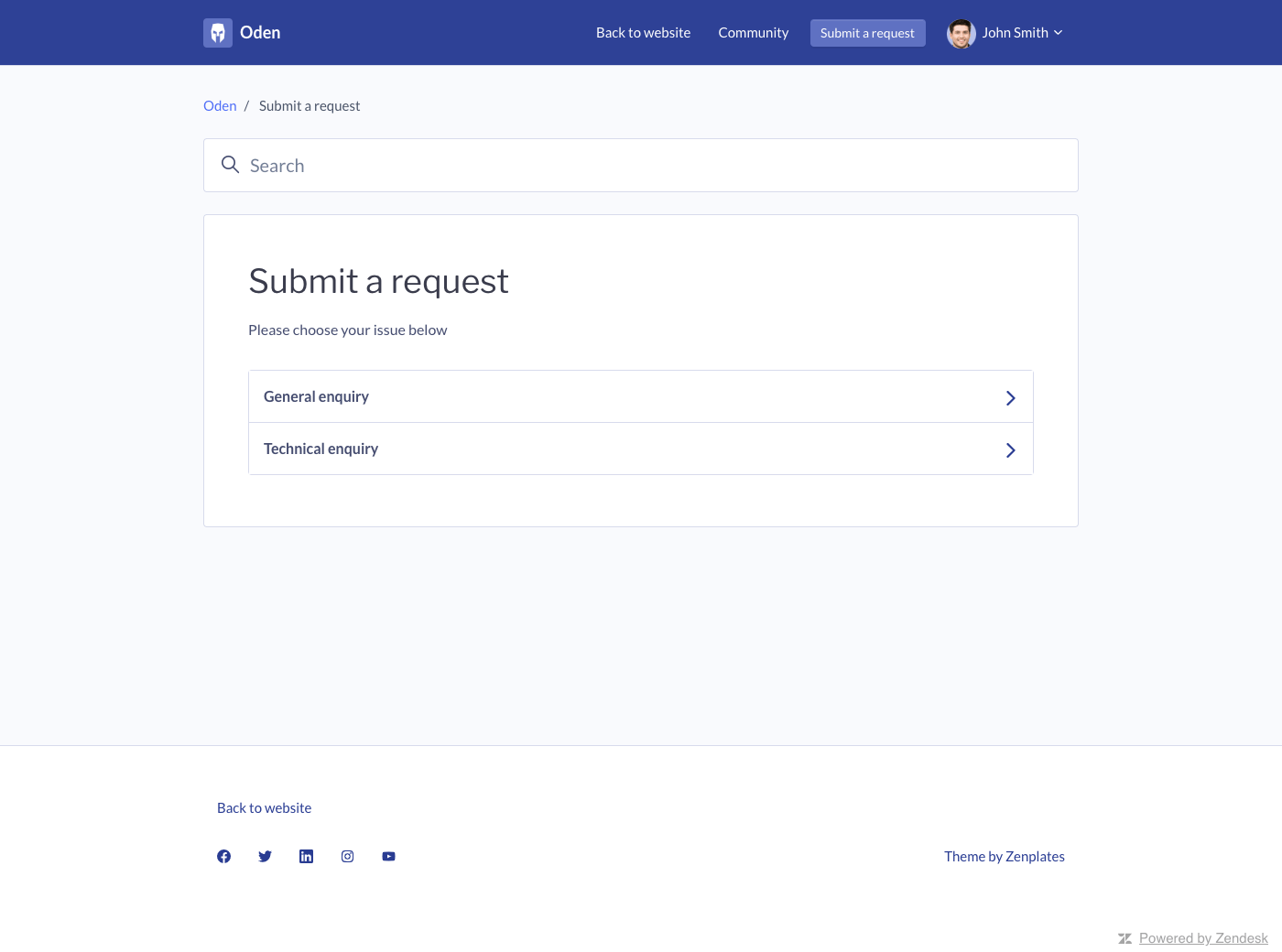Open the YouTube social icon
This screenshot has height=952, width=1282.
[x=388, y=857]
